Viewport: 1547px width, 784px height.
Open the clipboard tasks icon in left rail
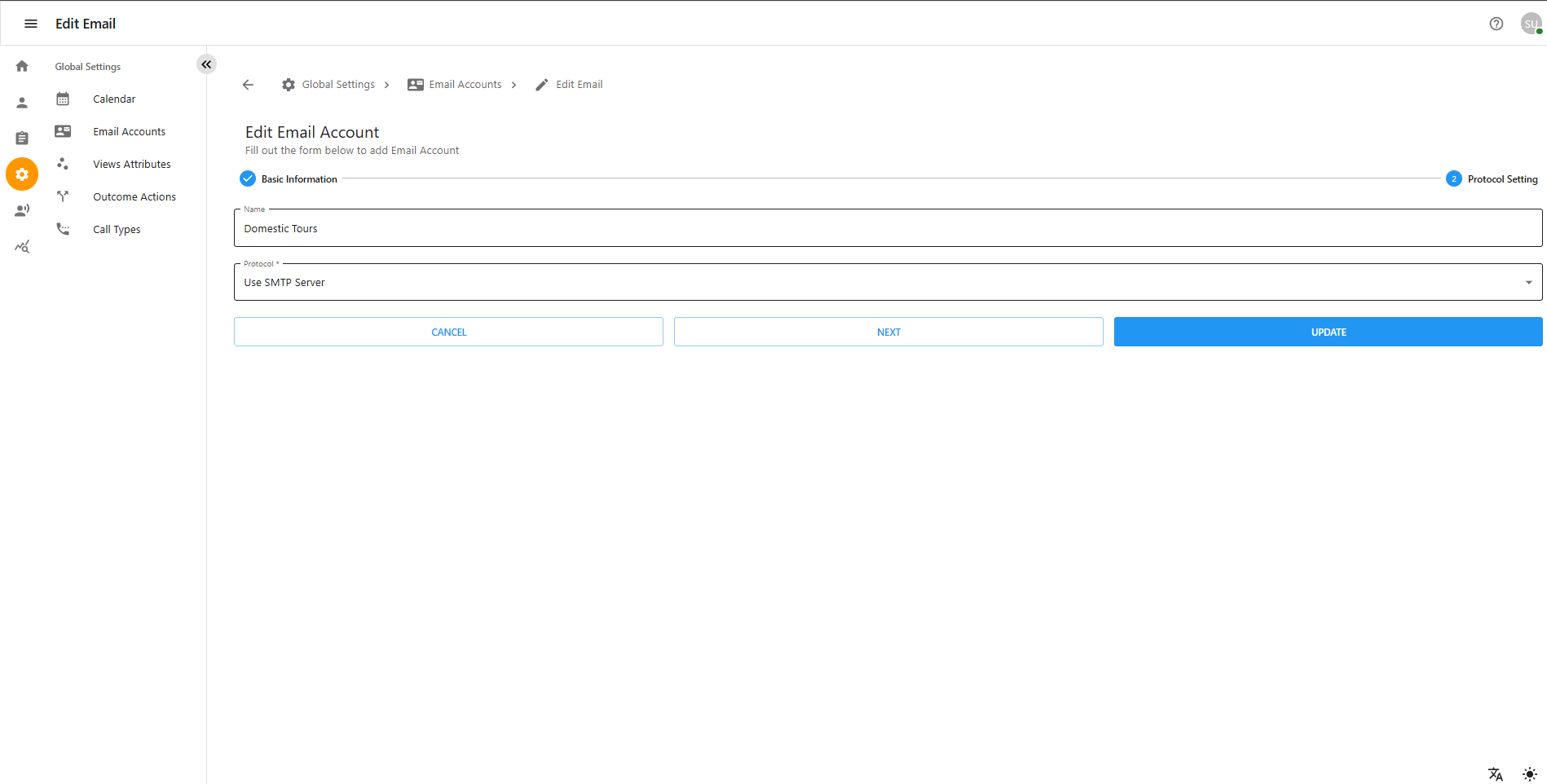[21, 138]
